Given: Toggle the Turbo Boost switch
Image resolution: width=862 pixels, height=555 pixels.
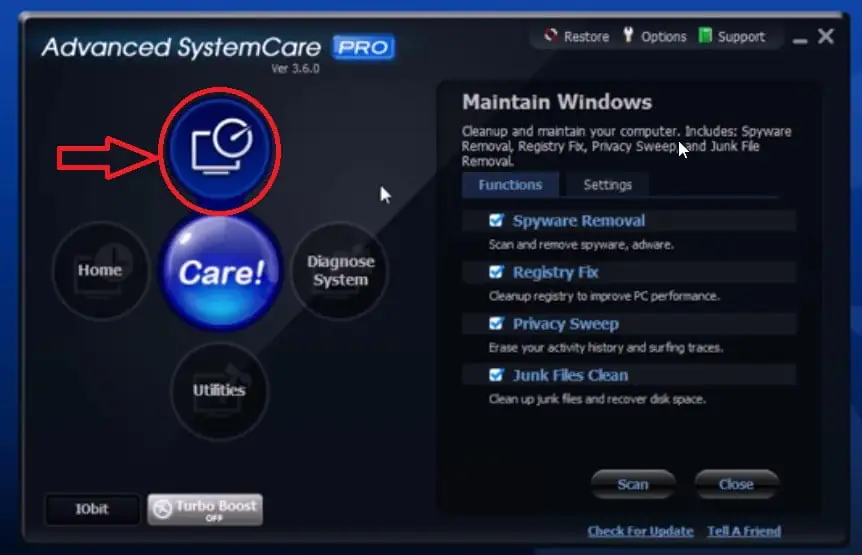Looking at the screenshot, I should click(205, 509).
